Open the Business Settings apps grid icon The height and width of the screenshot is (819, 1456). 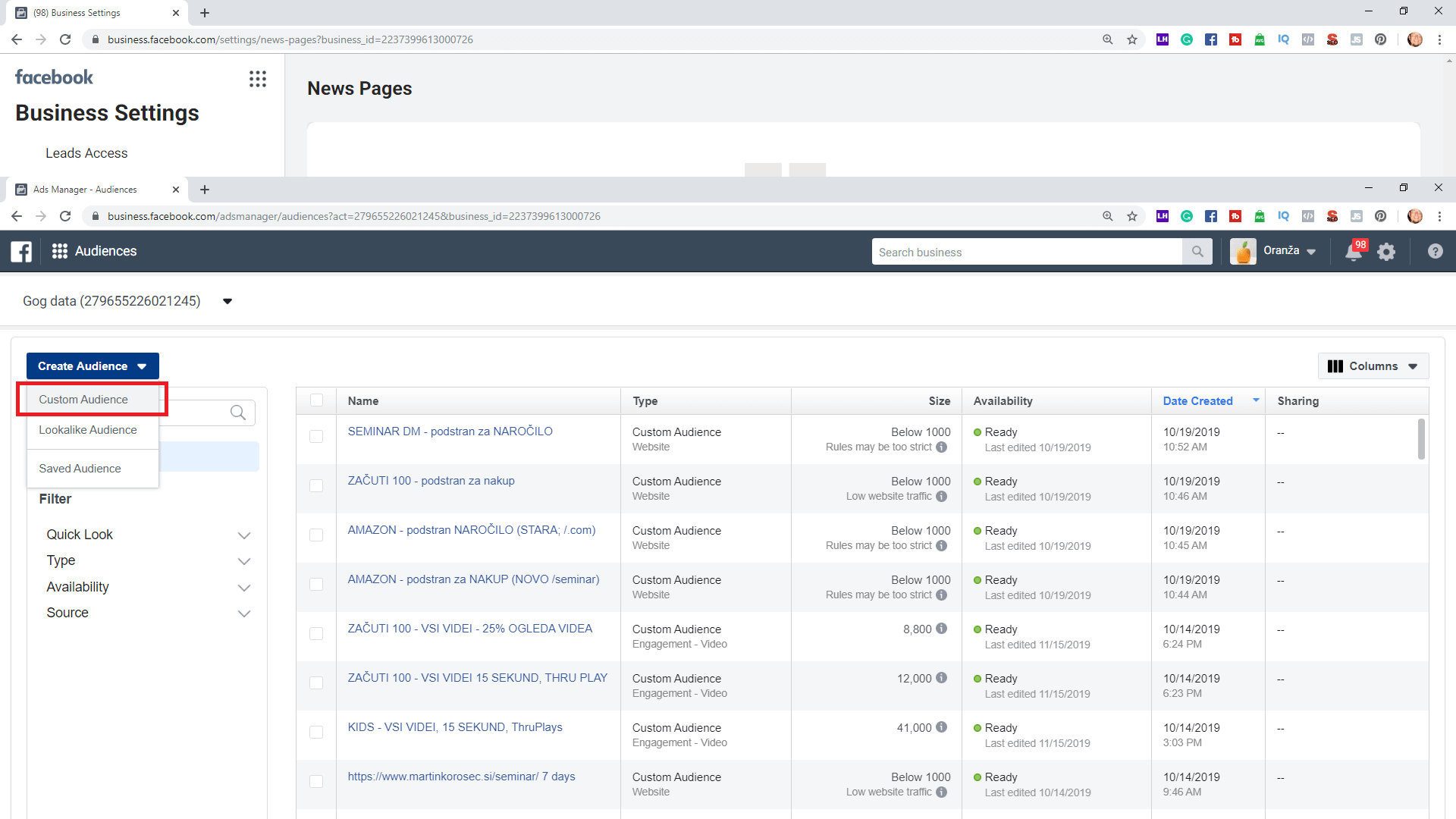(258, 79)
